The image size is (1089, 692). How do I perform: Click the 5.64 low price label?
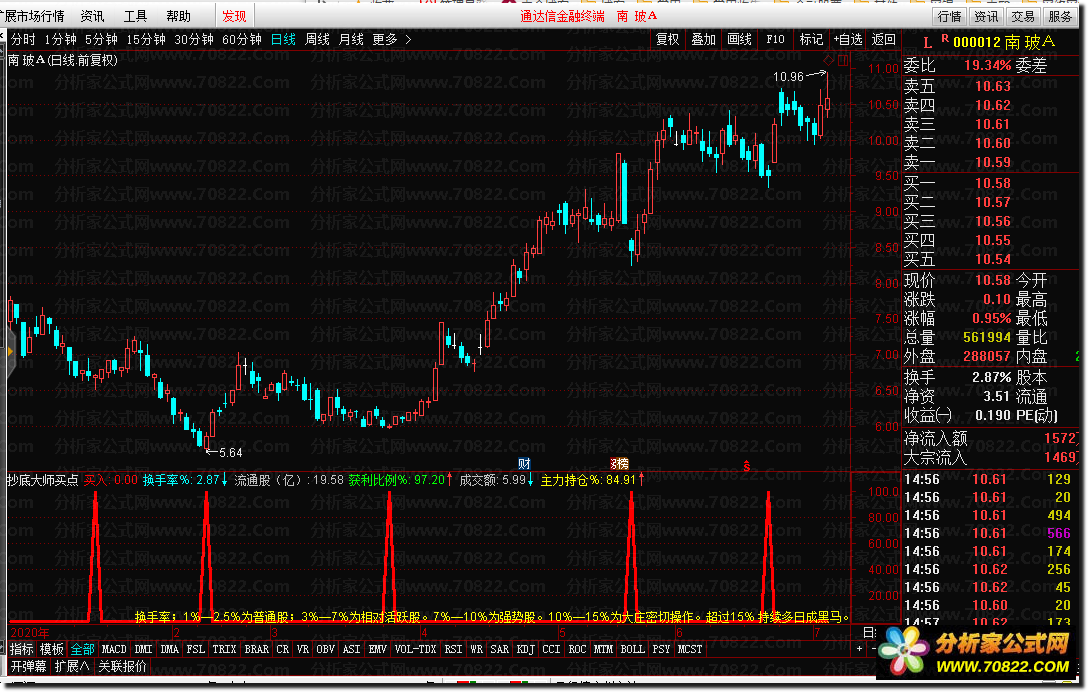point(231,453)
